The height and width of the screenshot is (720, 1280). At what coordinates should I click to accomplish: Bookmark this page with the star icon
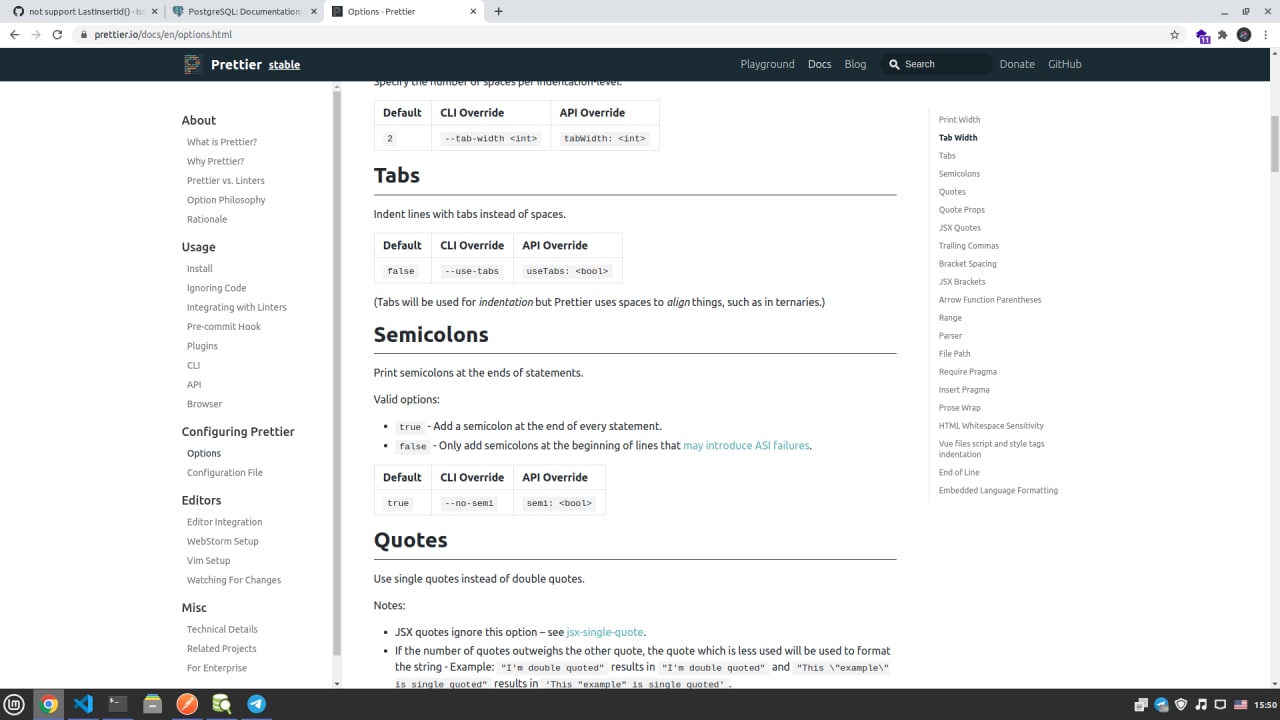pos(1174,34)
